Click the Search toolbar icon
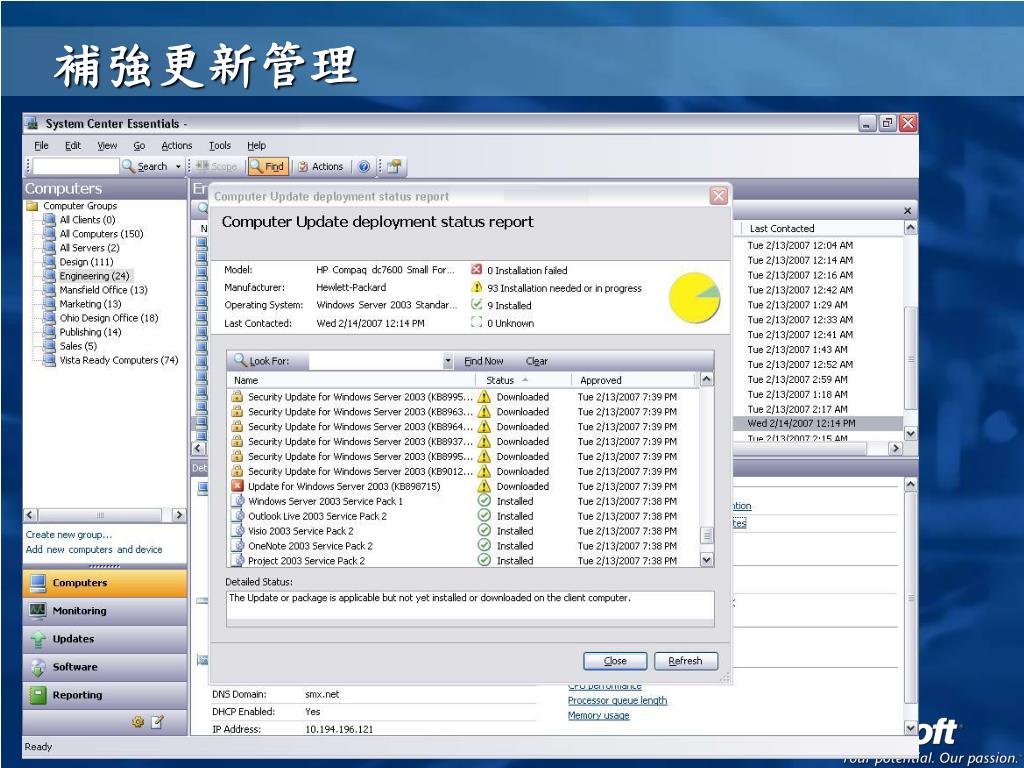 click(x=129, y=167)
